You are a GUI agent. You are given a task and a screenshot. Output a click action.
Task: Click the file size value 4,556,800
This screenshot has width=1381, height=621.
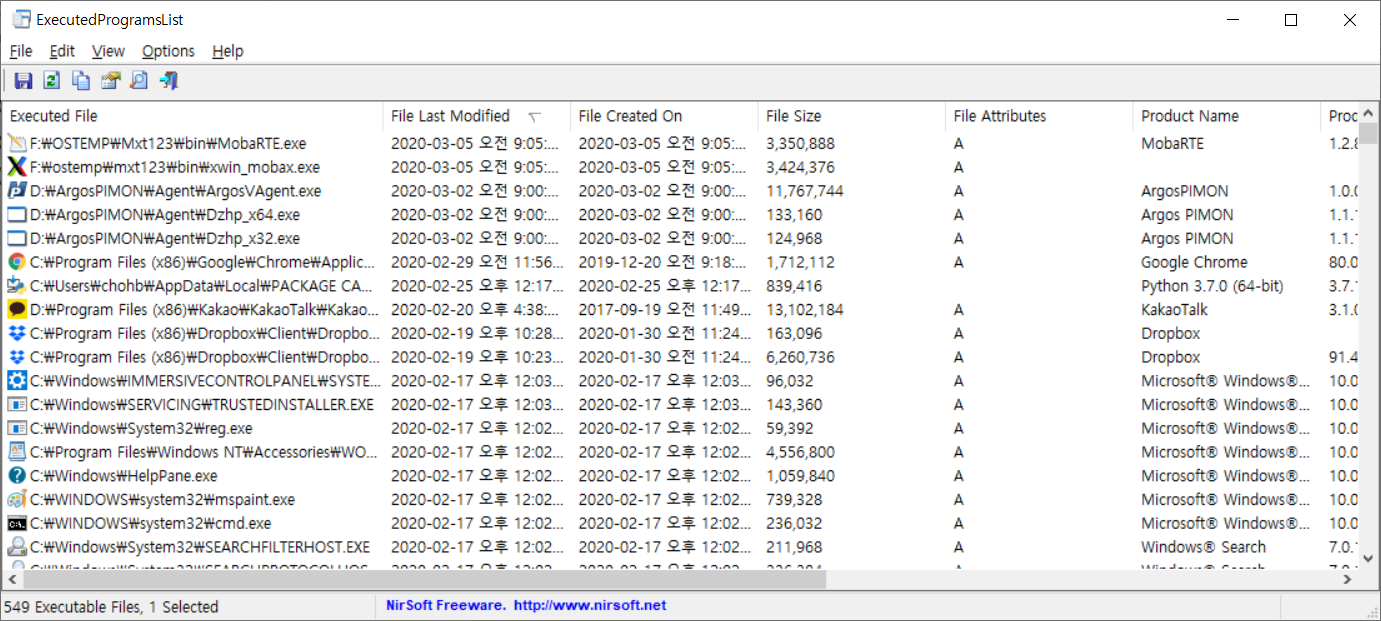[x=800, y=452]
